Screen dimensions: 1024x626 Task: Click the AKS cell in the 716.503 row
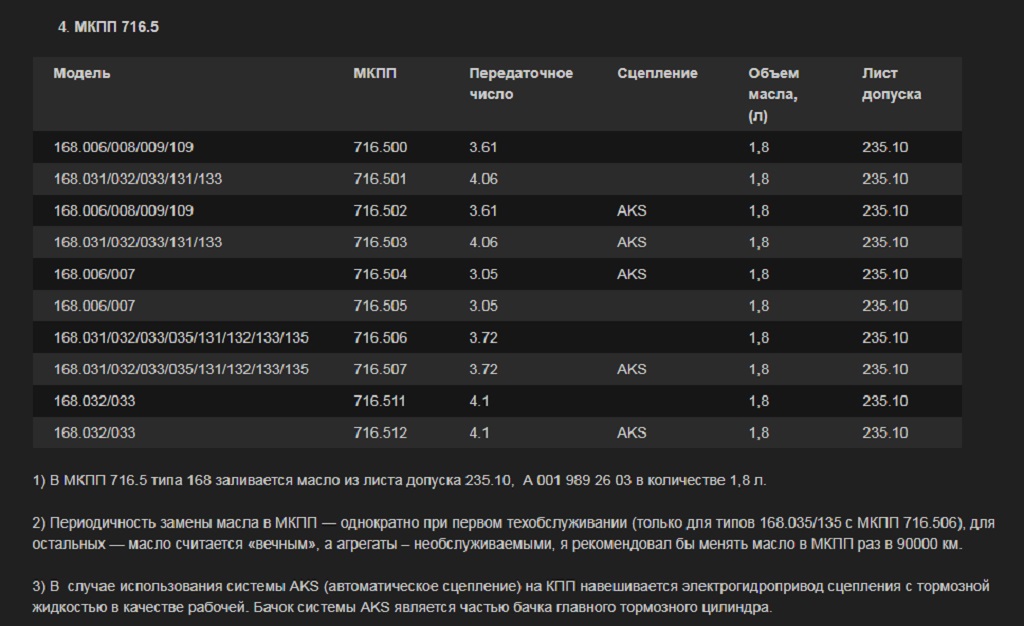point(631,242)
